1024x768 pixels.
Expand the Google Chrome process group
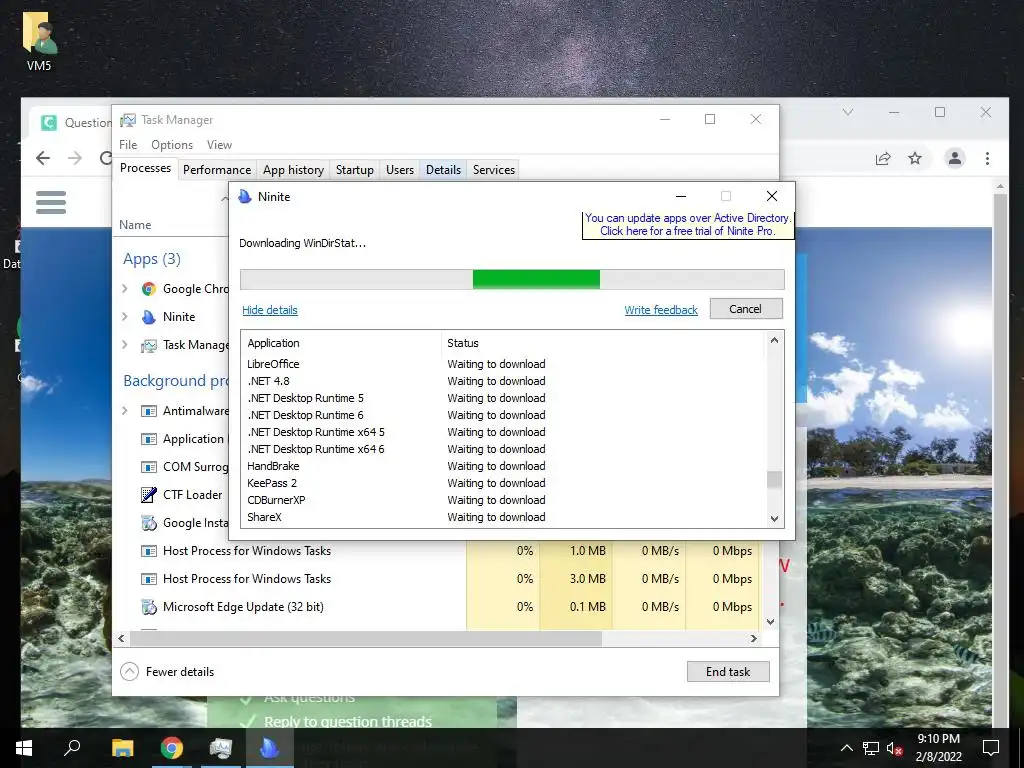125,289
